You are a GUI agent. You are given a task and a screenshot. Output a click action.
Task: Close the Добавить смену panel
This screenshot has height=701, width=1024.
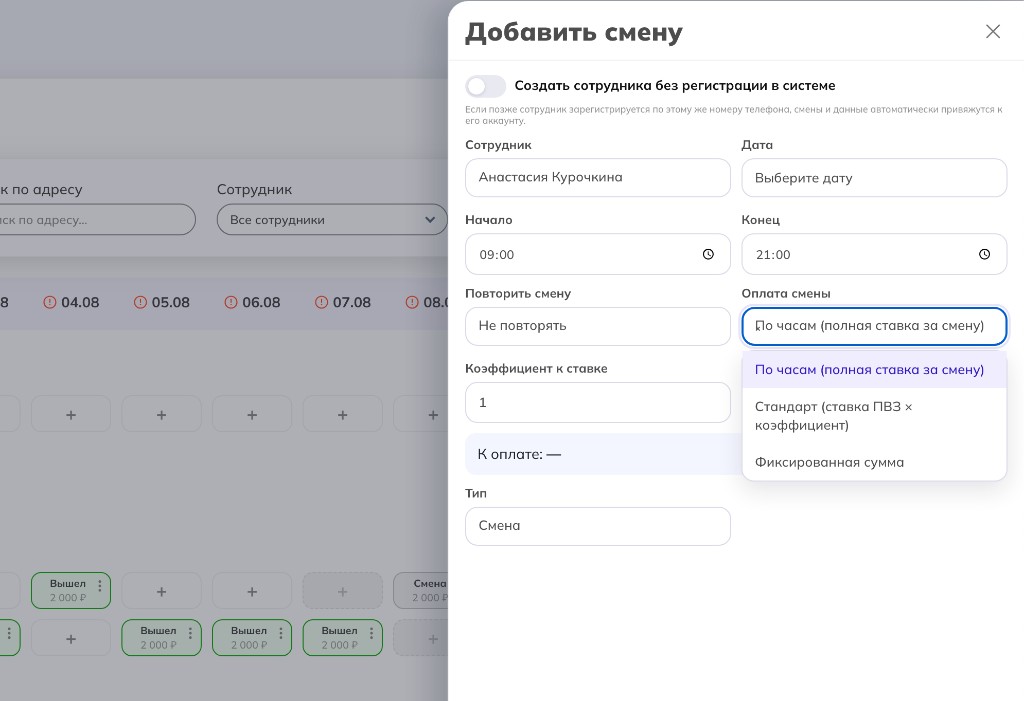pos(993,31)
